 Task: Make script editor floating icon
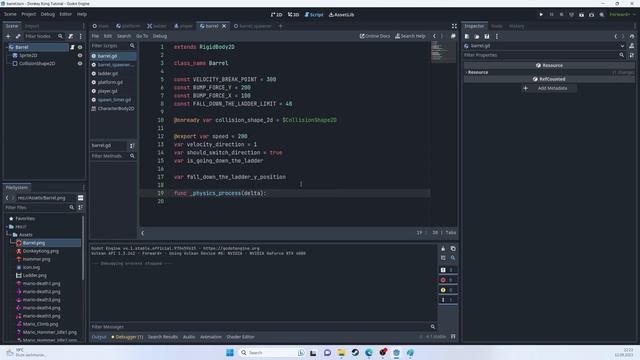coord(453,36)
